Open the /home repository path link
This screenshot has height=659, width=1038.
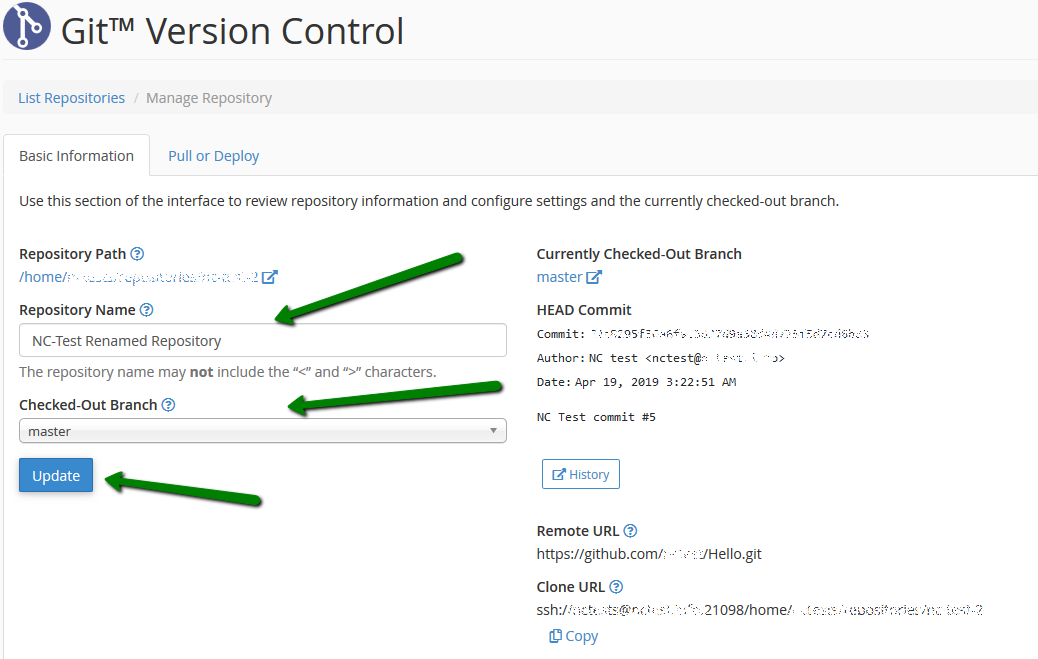coord(138,277)
